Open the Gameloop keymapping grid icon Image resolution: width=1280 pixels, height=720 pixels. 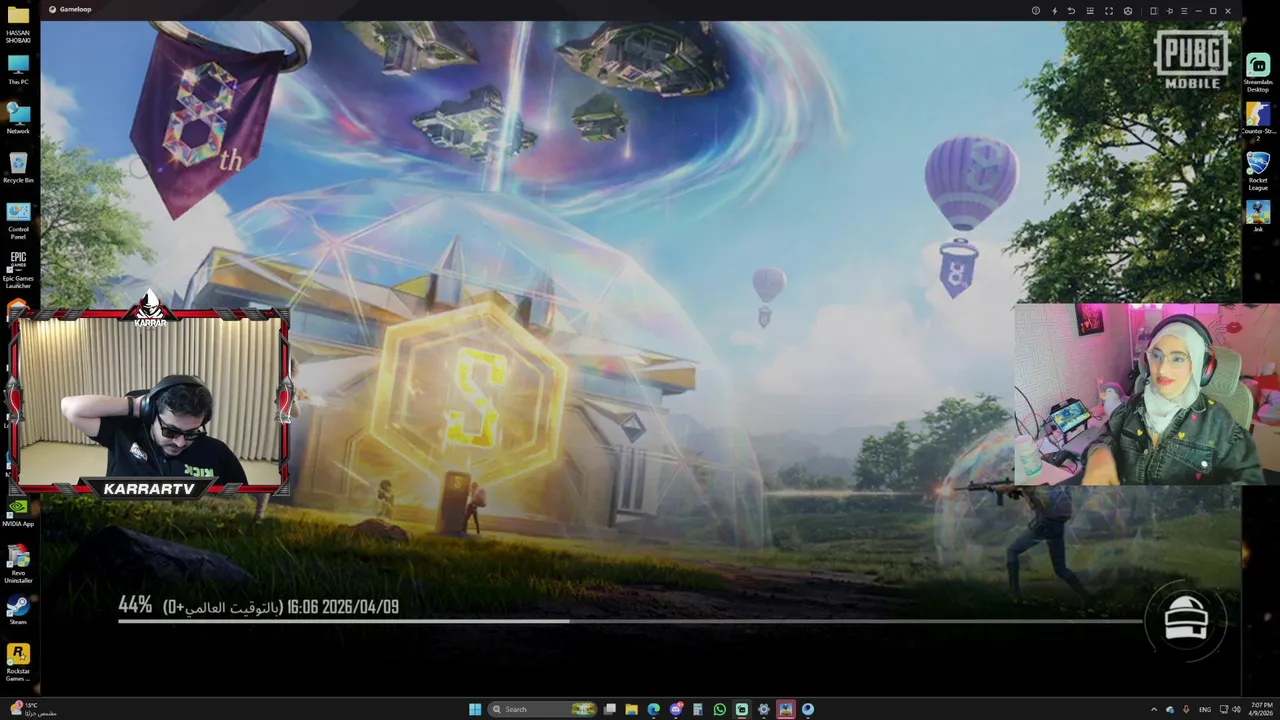[1089, 11]
